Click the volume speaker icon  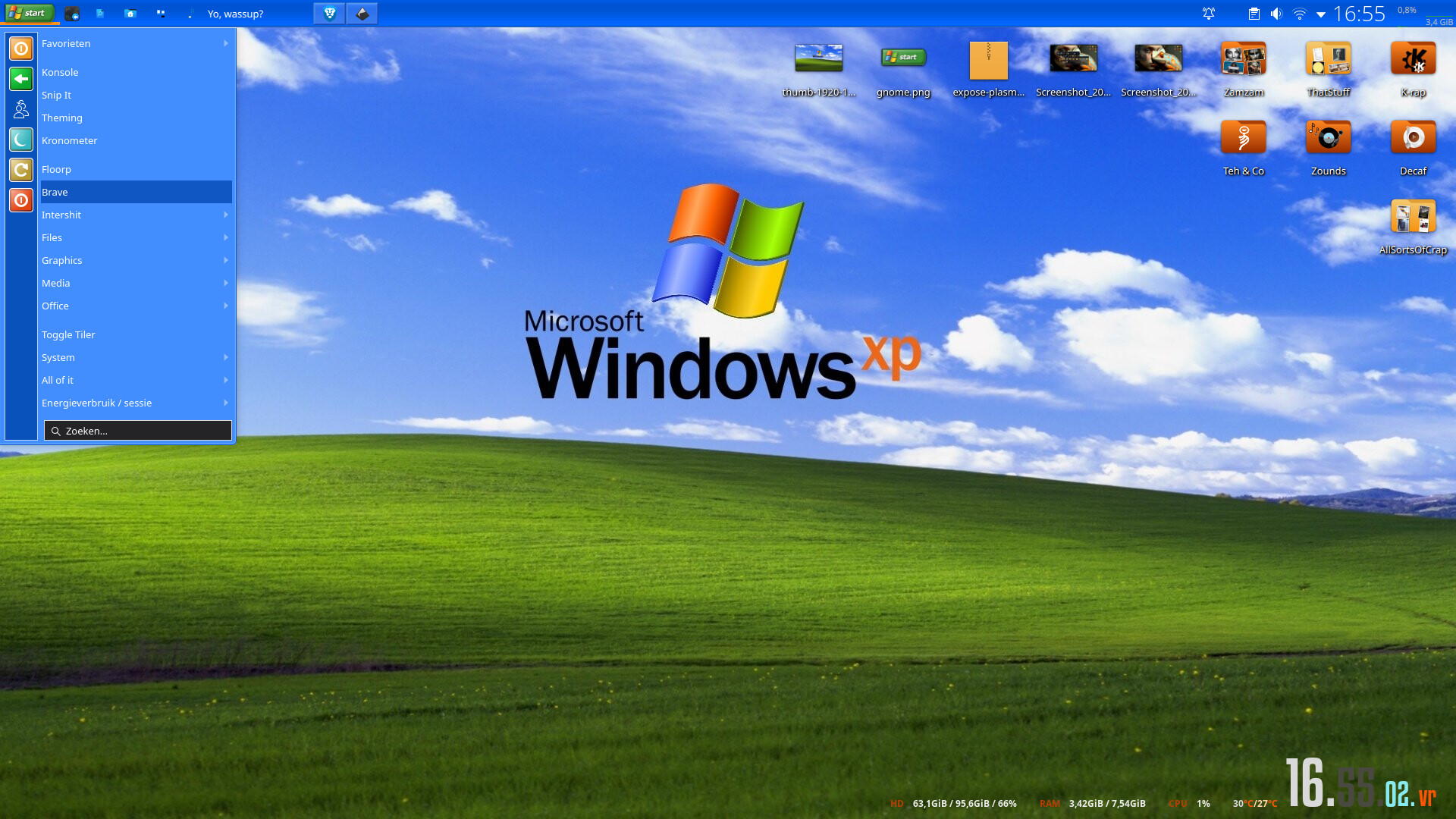pyautogui.click(x=1276, y=14)
